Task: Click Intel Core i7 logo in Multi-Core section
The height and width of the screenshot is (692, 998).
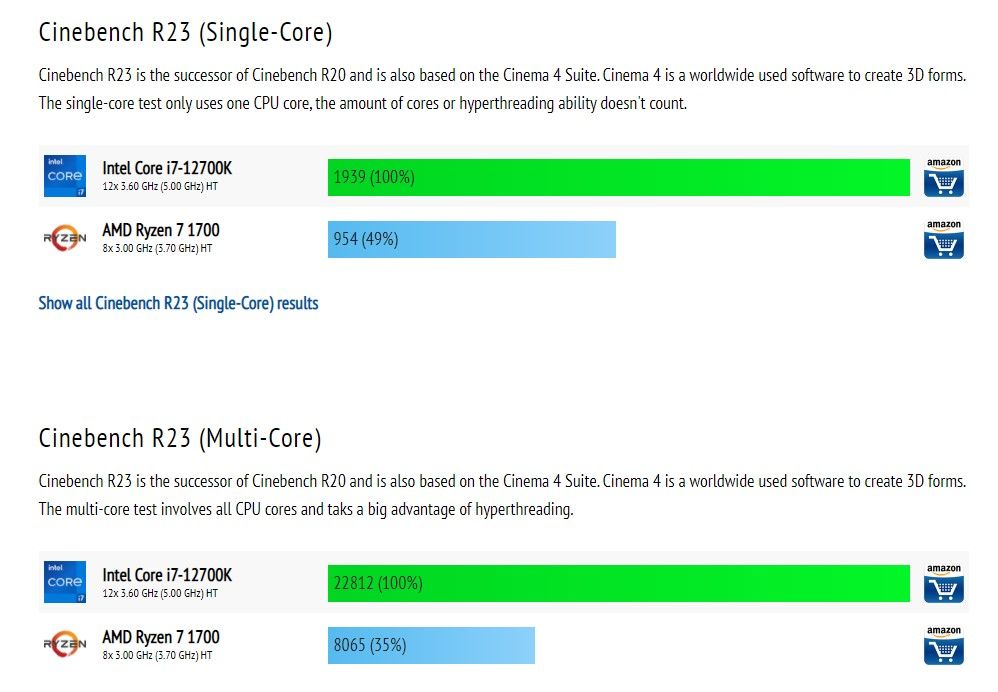Action: [64, 582]
